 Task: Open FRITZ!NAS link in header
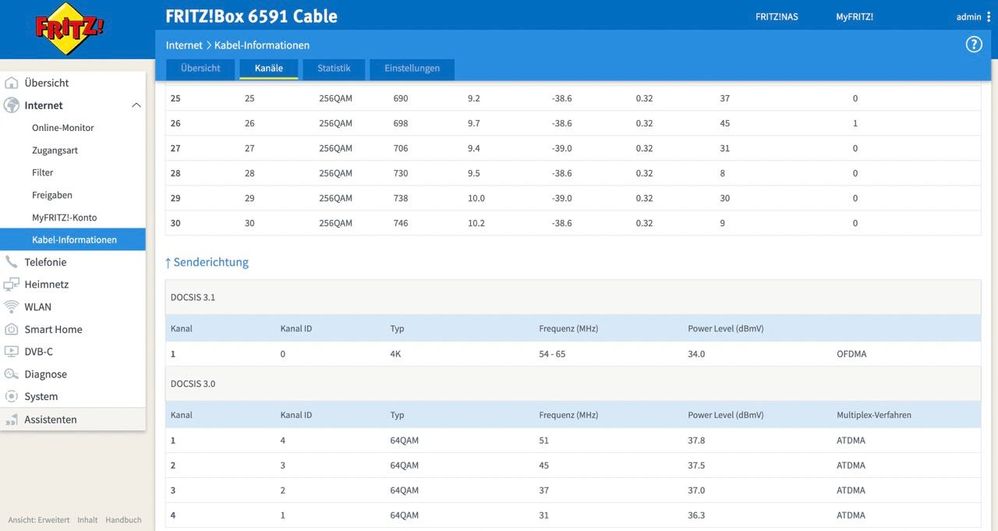(x=777, y=17)
